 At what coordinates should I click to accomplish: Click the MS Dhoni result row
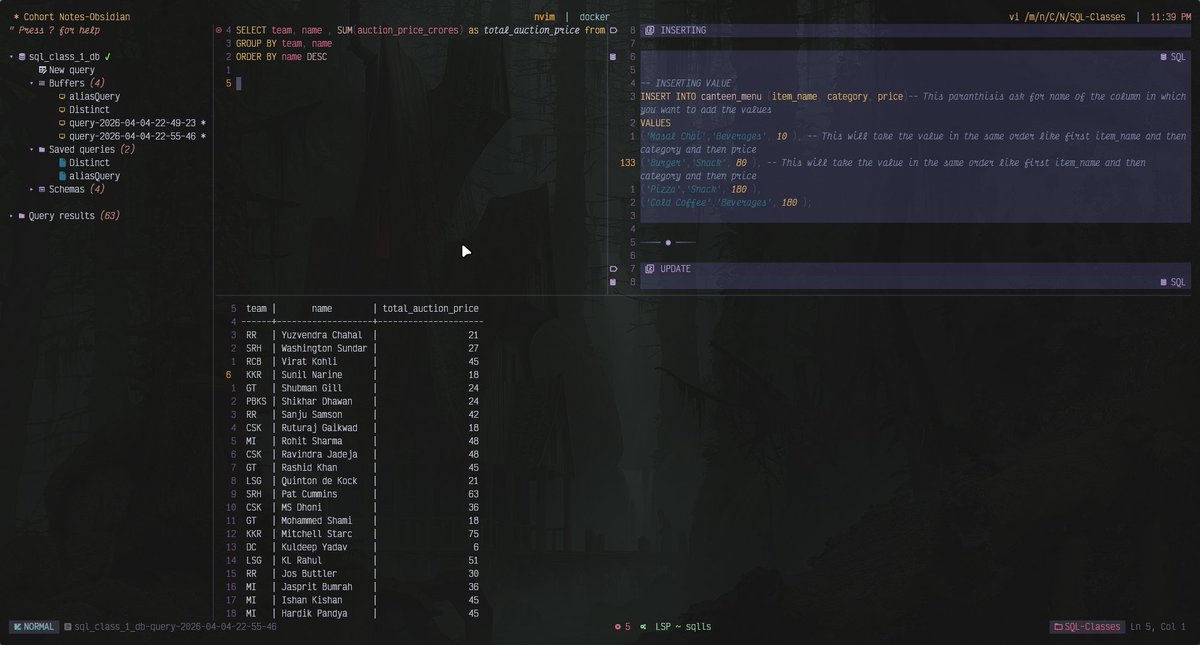click(362, 507)
